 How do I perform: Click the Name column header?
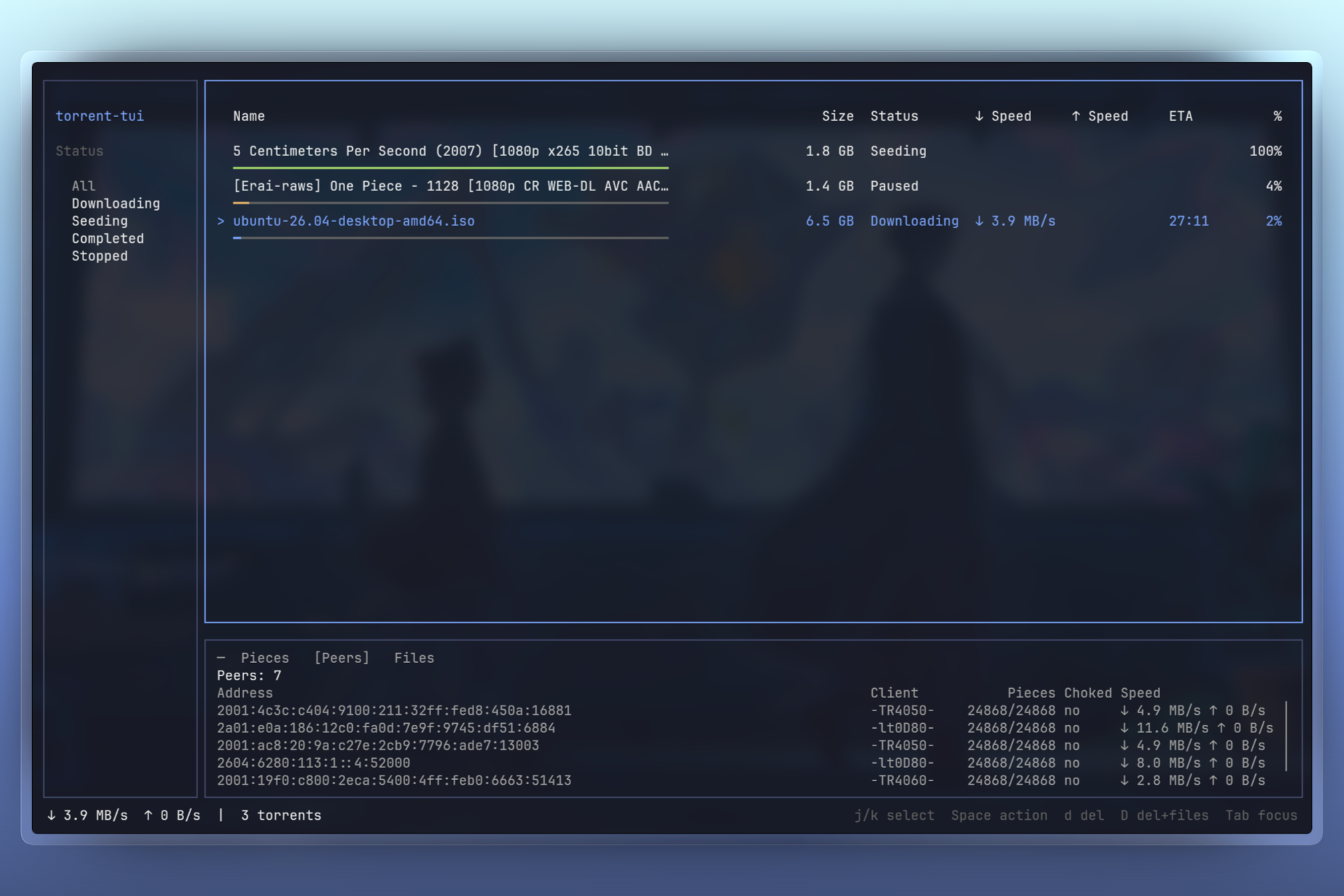248,116
